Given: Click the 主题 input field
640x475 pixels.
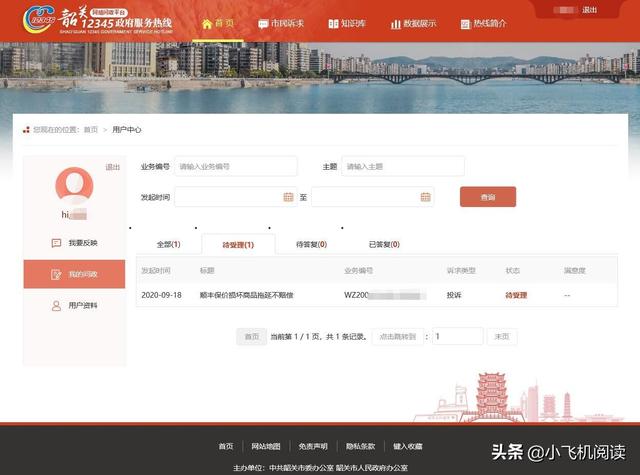Looking at the screenshot, I should pyautogui.click(x=403, y=166).
